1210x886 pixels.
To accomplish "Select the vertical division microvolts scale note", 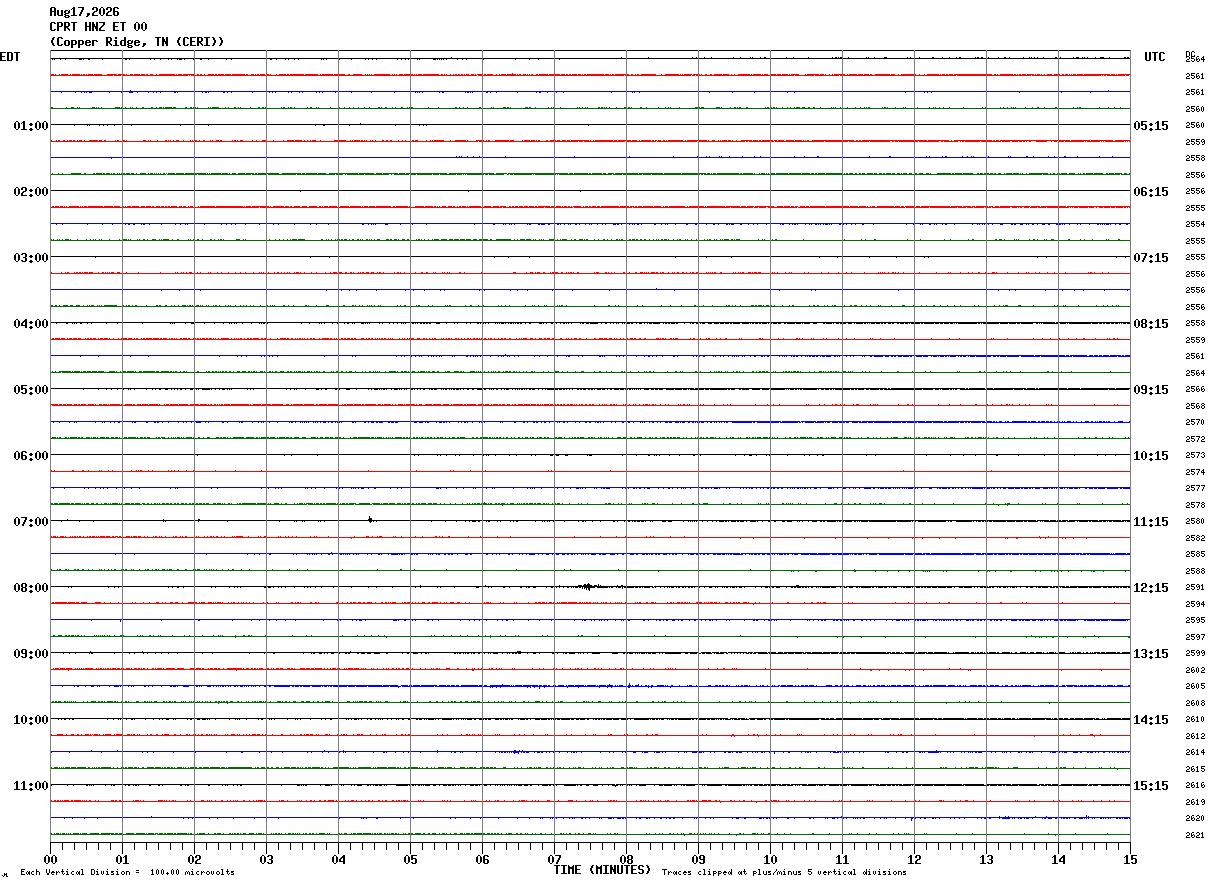I will click(x=127, y=873).
